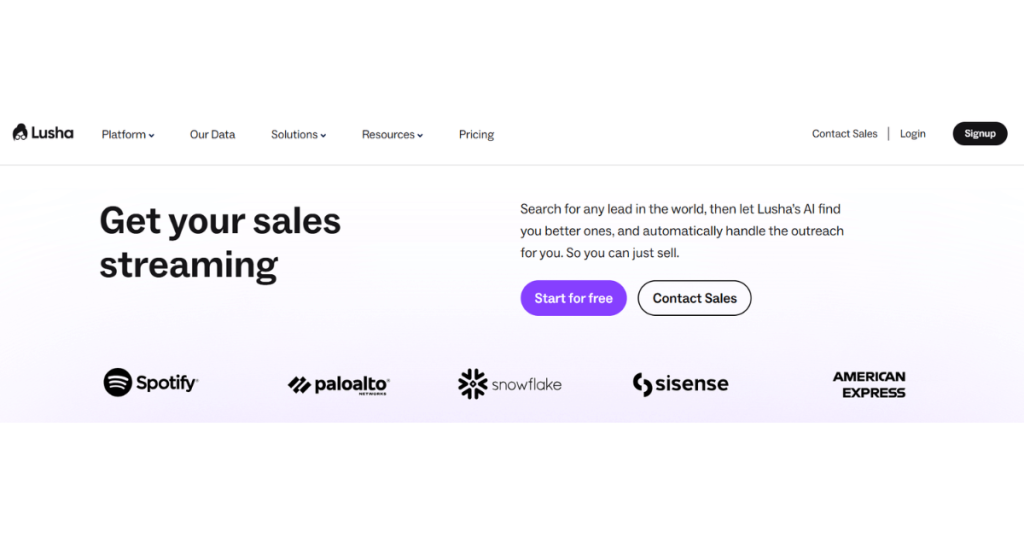The image size is (1024, 538).
Task: Click the black Signup button
Action: point(980,134)
